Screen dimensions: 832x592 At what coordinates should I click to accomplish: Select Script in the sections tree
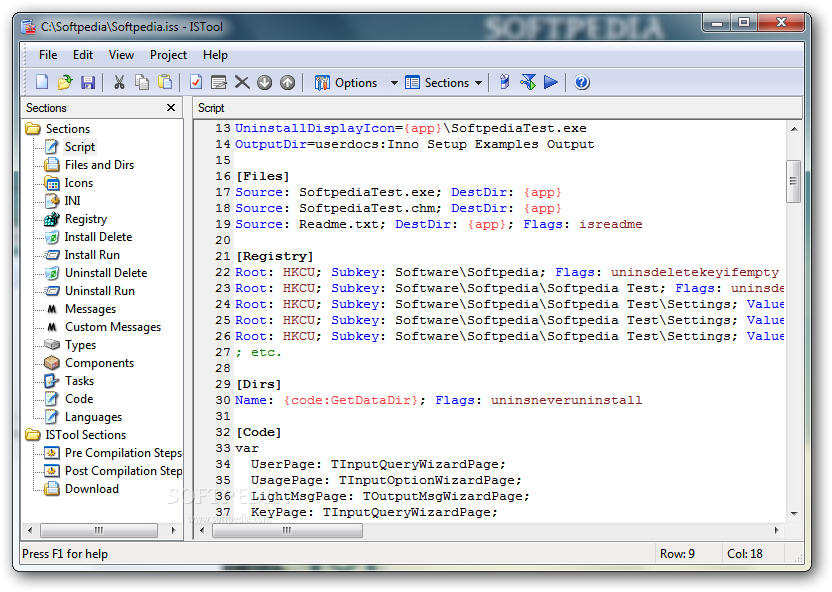[x=80, y=146]
